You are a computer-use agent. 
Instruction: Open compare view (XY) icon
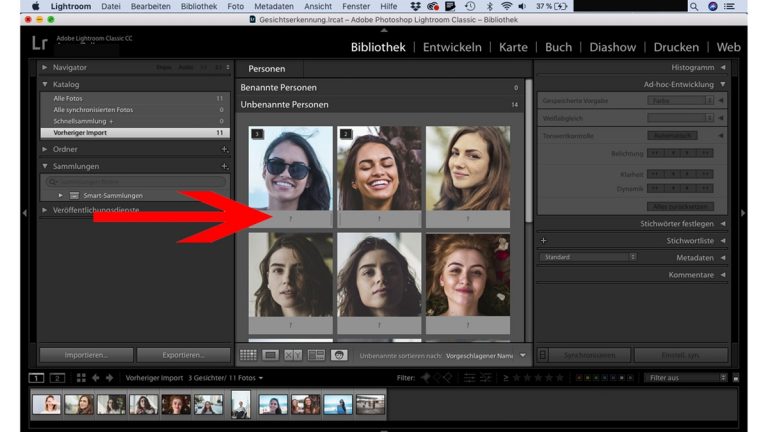pos(293,355)
